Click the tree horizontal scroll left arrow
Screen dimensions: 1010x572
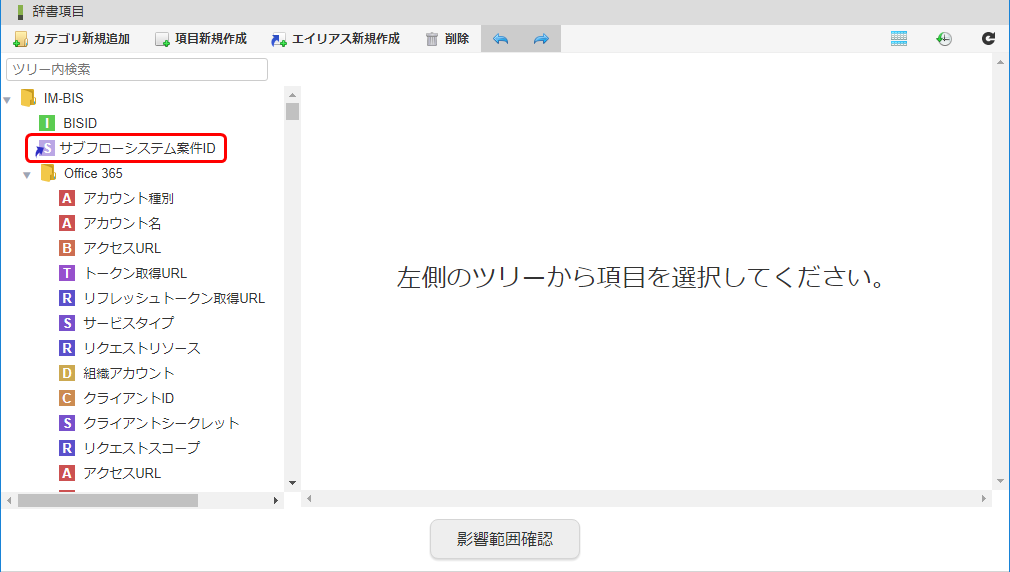pos(9,500)
